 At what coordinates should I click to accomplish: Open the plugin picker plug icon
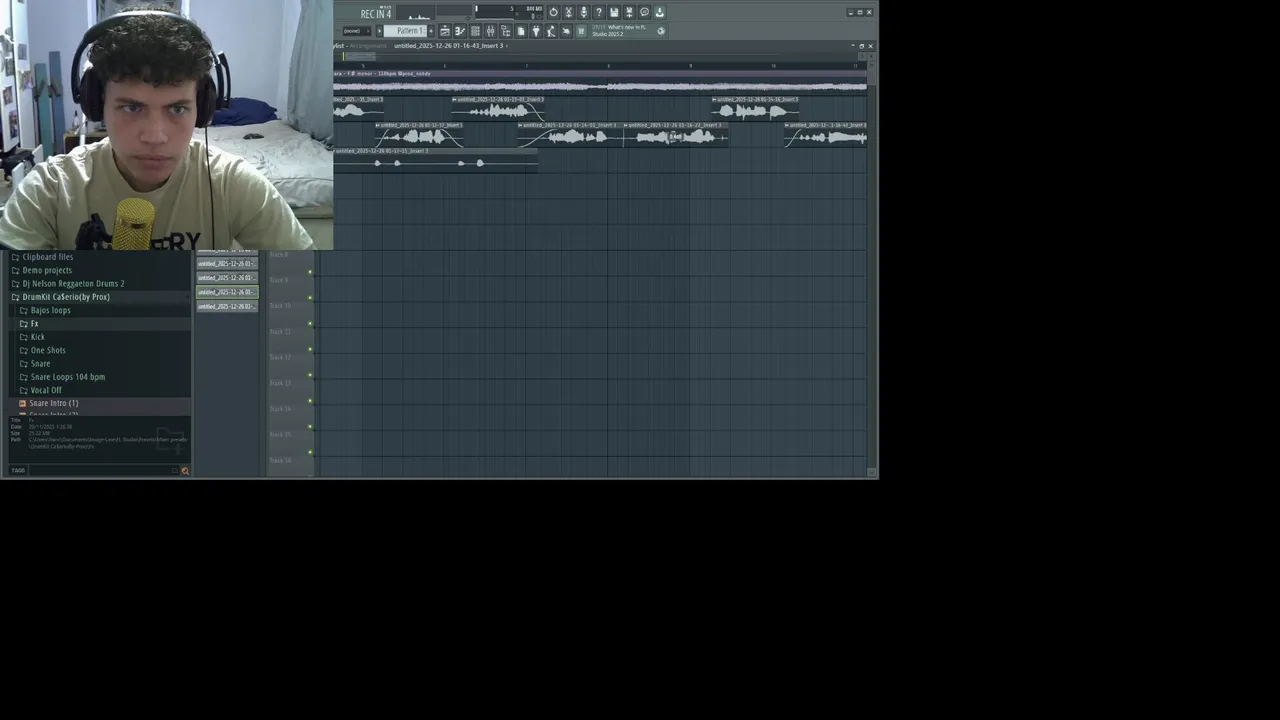click(536, 31)
